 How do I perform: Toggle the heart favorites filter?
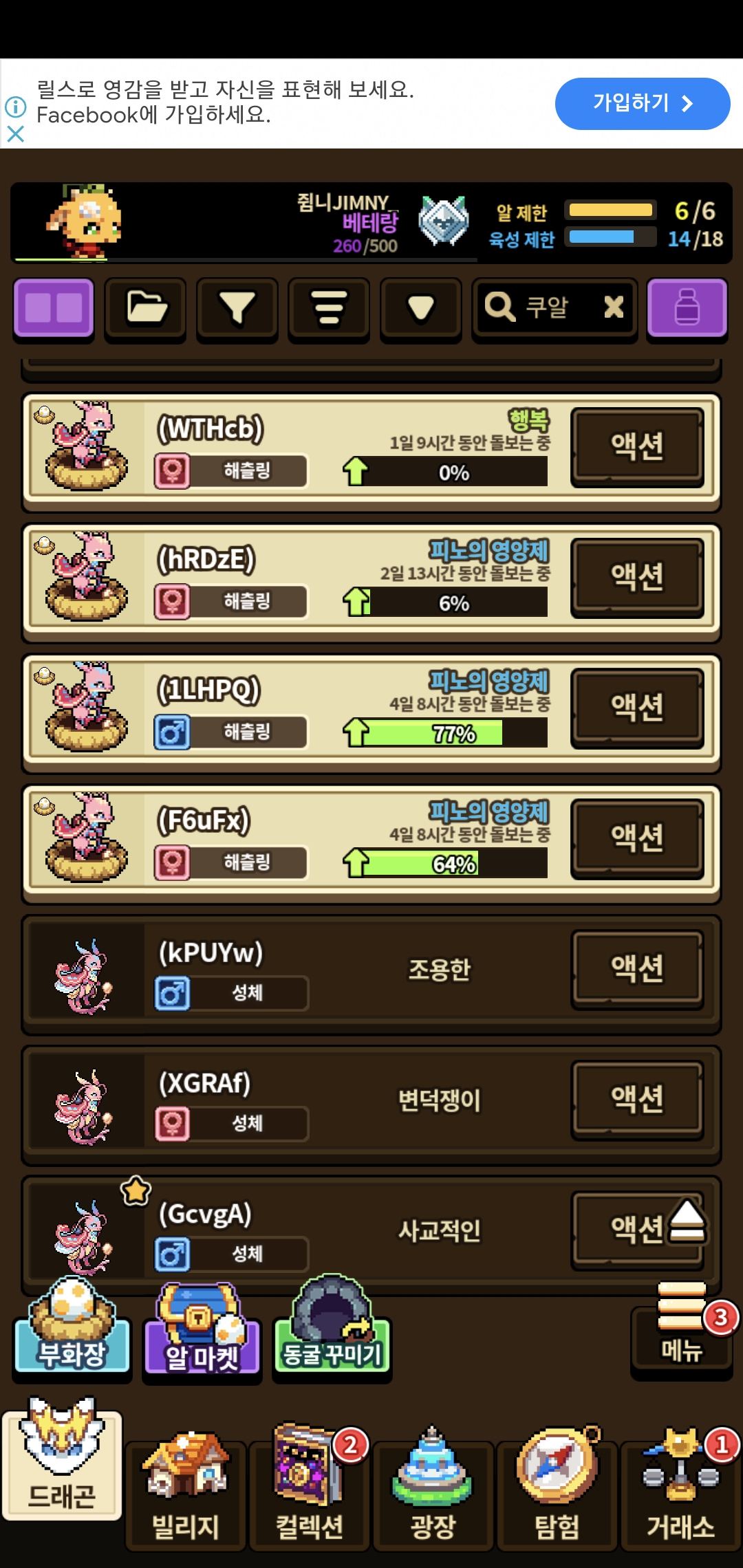coord(420,308)
